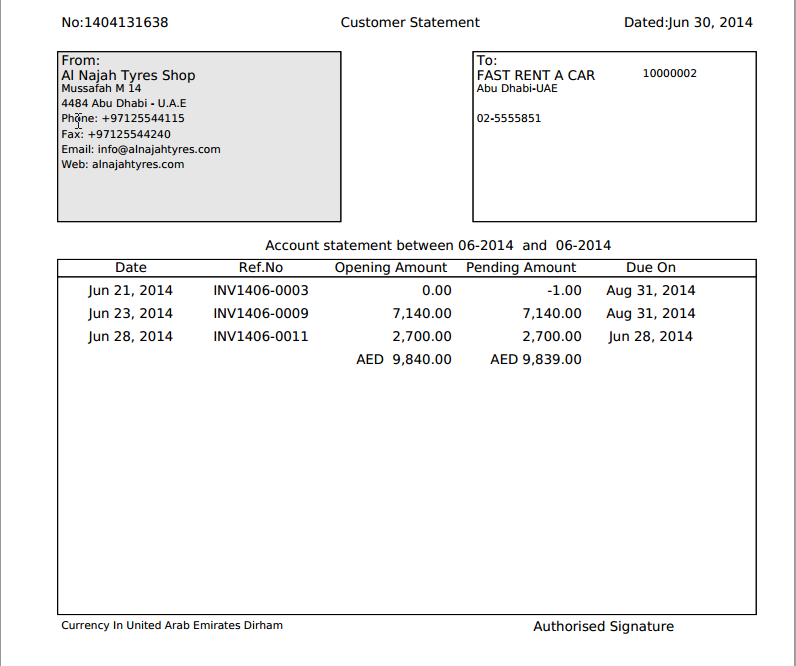Click the Al Najah Tyres Shop name
Image resolution: width=796 pixels, height=666 pixels.
click(x=128, y=75)
